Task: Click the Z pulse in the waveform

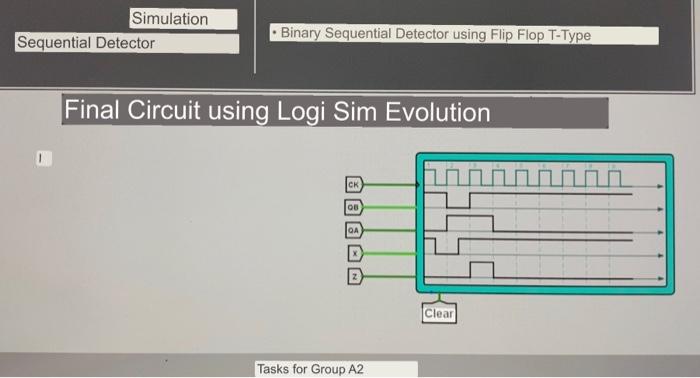Action: 482,270
